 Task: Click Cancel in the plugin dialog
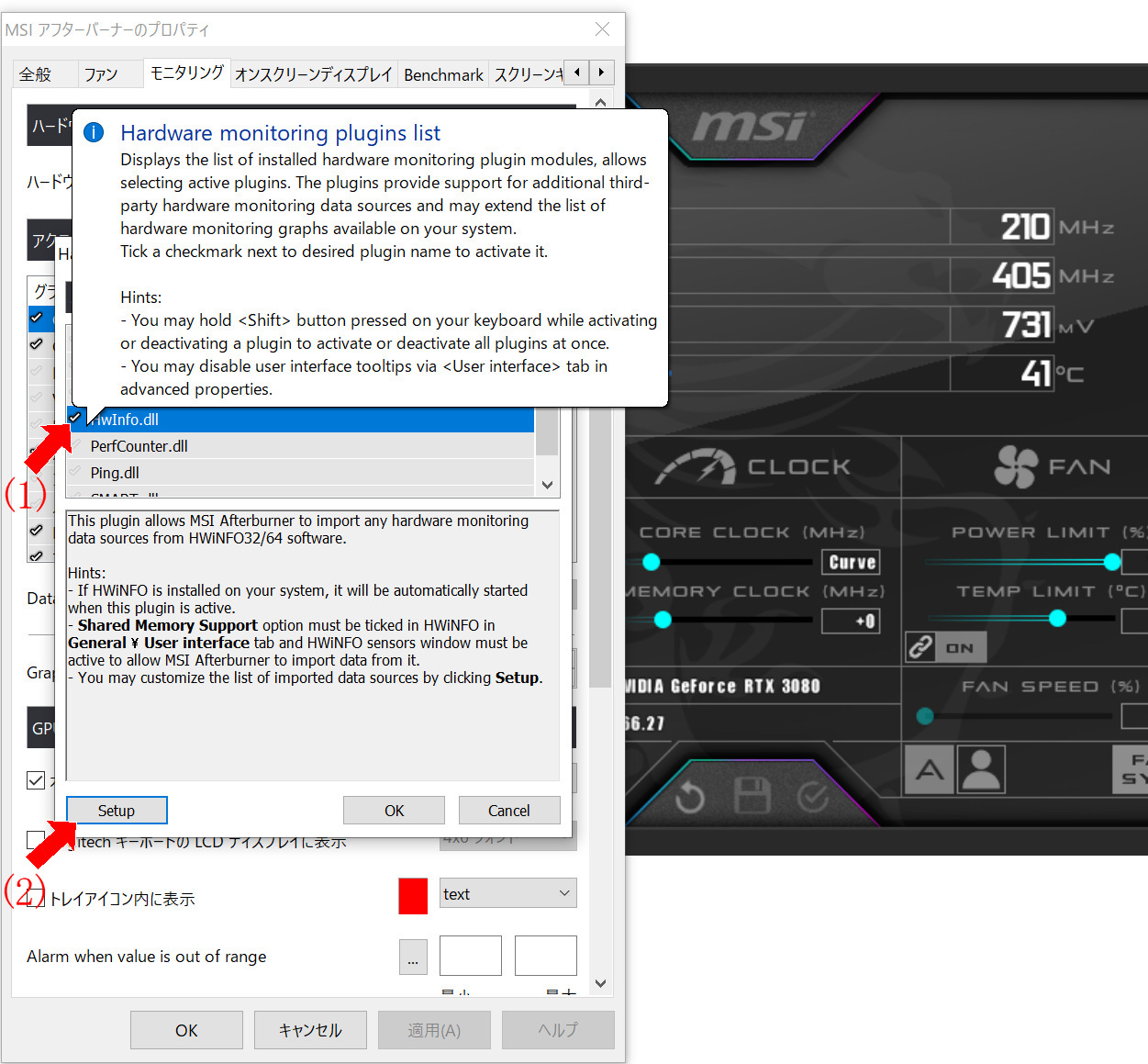[509, 811]
